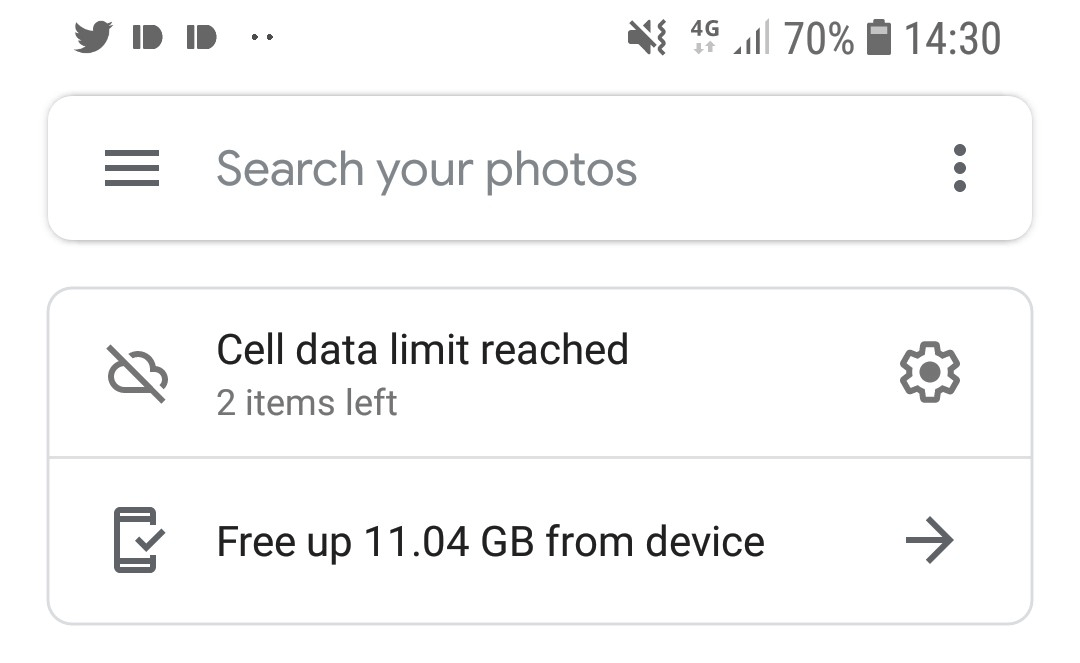Tap the signal strength bars
The width and height of the screenshot is (1080, 663).
(x=751, y=38)
